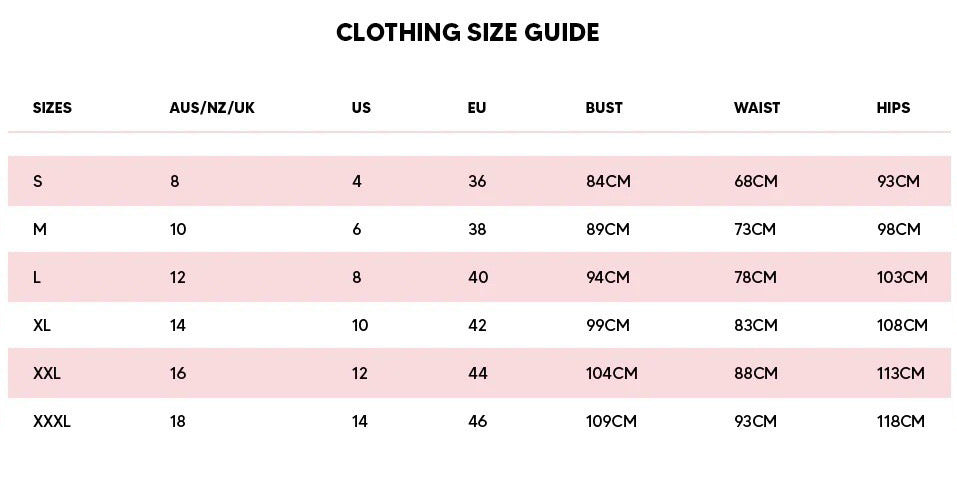Click the Clothing Size Guide title
The image size is (957, 490).
467,33
